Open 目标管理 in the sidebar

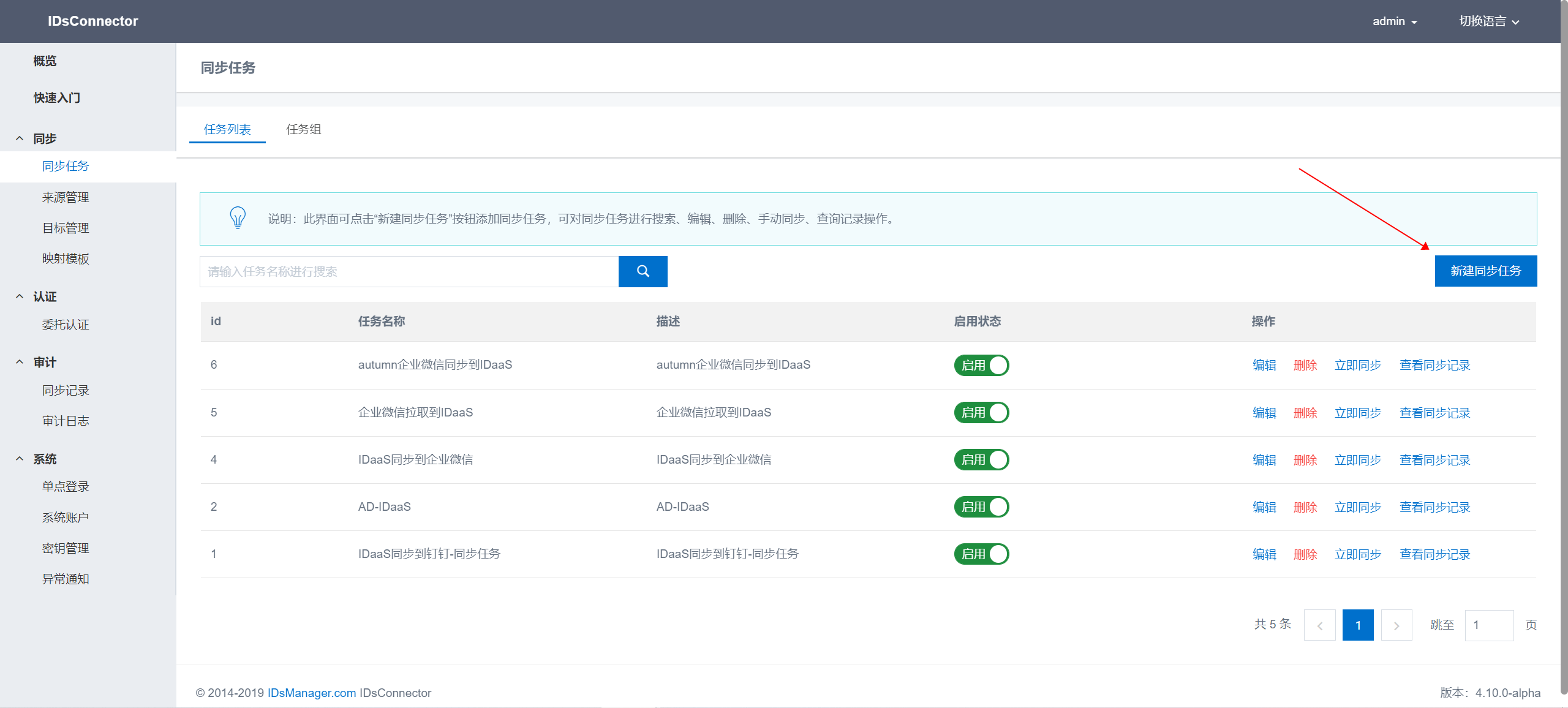[x=66, y=228]
